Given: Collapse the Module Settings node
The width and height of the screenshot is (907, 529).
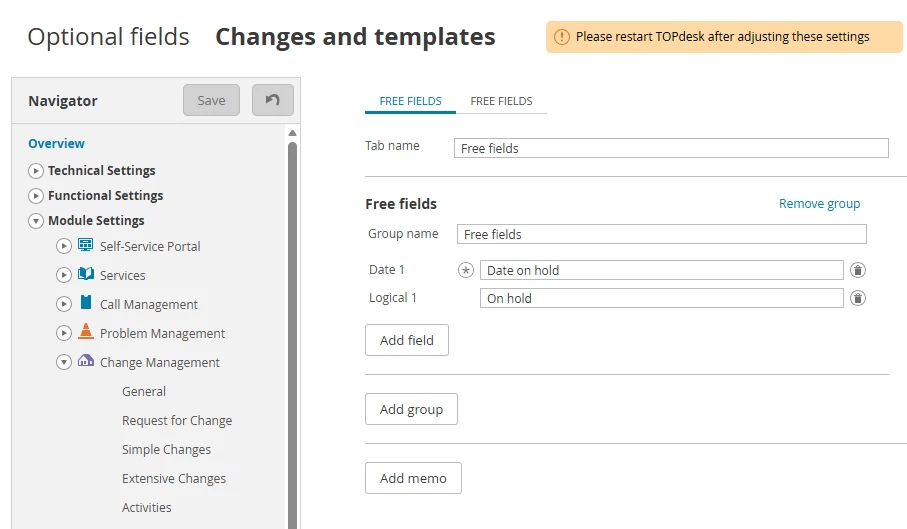Looking at the screenshot, I should point(37,221).
